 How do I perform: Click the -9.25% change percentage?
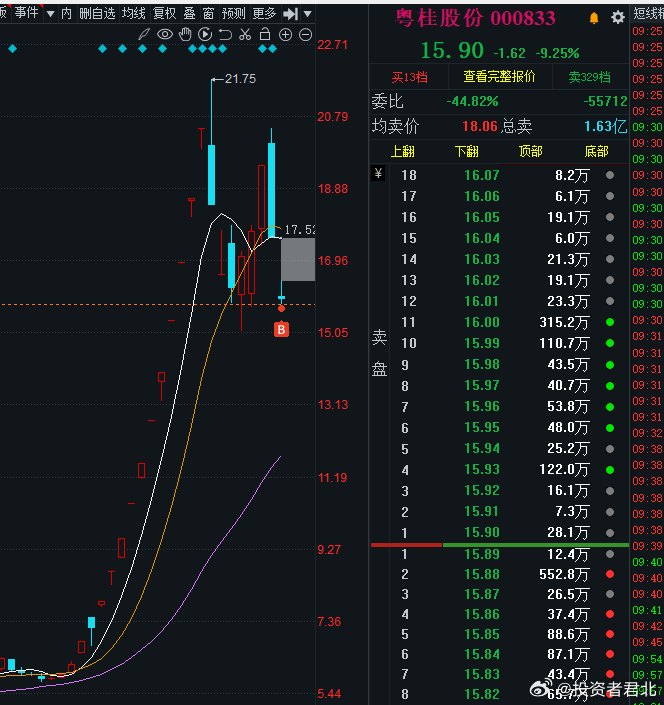click(557, 54)
